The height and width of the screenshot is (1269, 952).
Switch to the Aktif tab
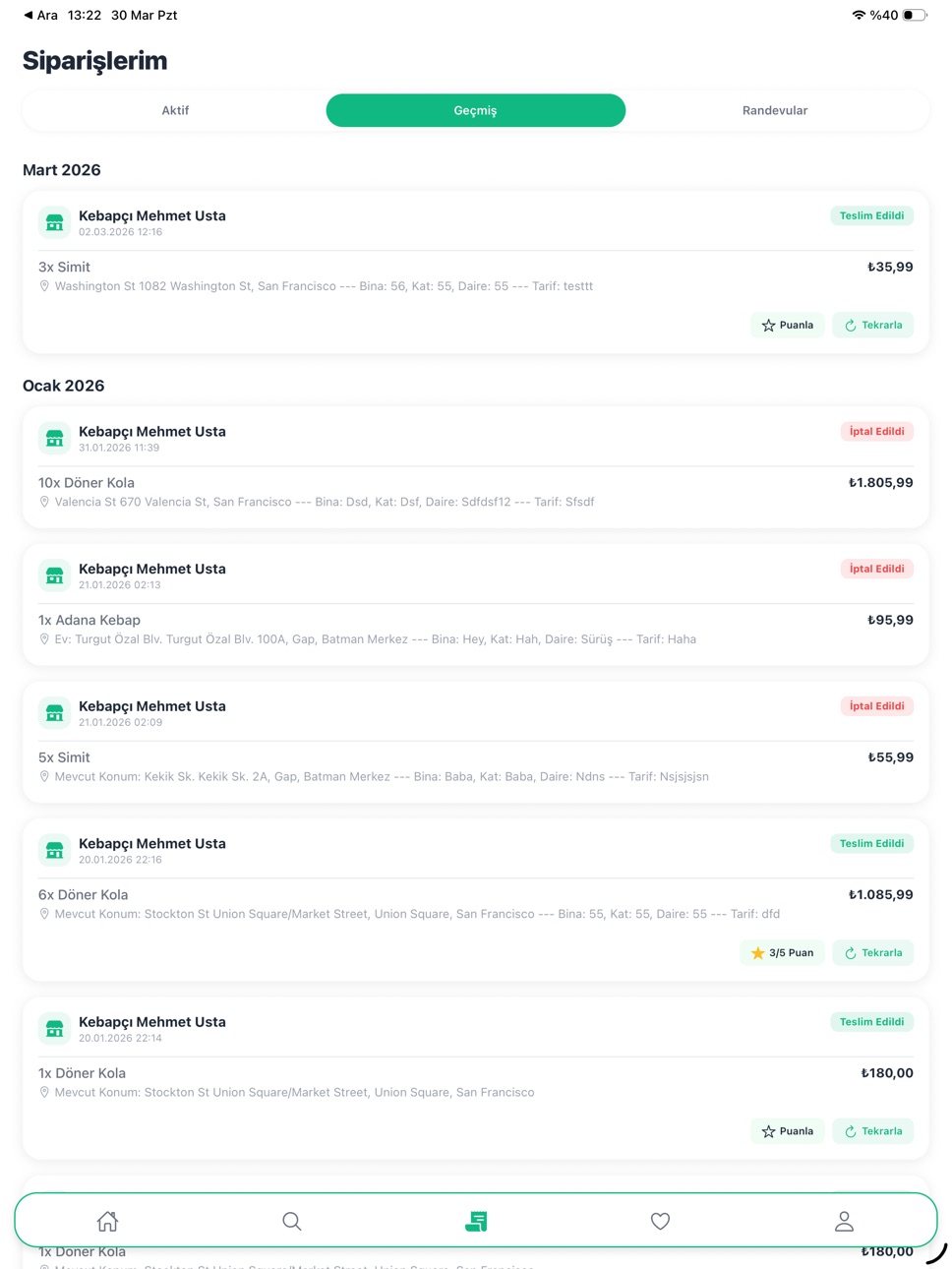[x=175, y=110]
